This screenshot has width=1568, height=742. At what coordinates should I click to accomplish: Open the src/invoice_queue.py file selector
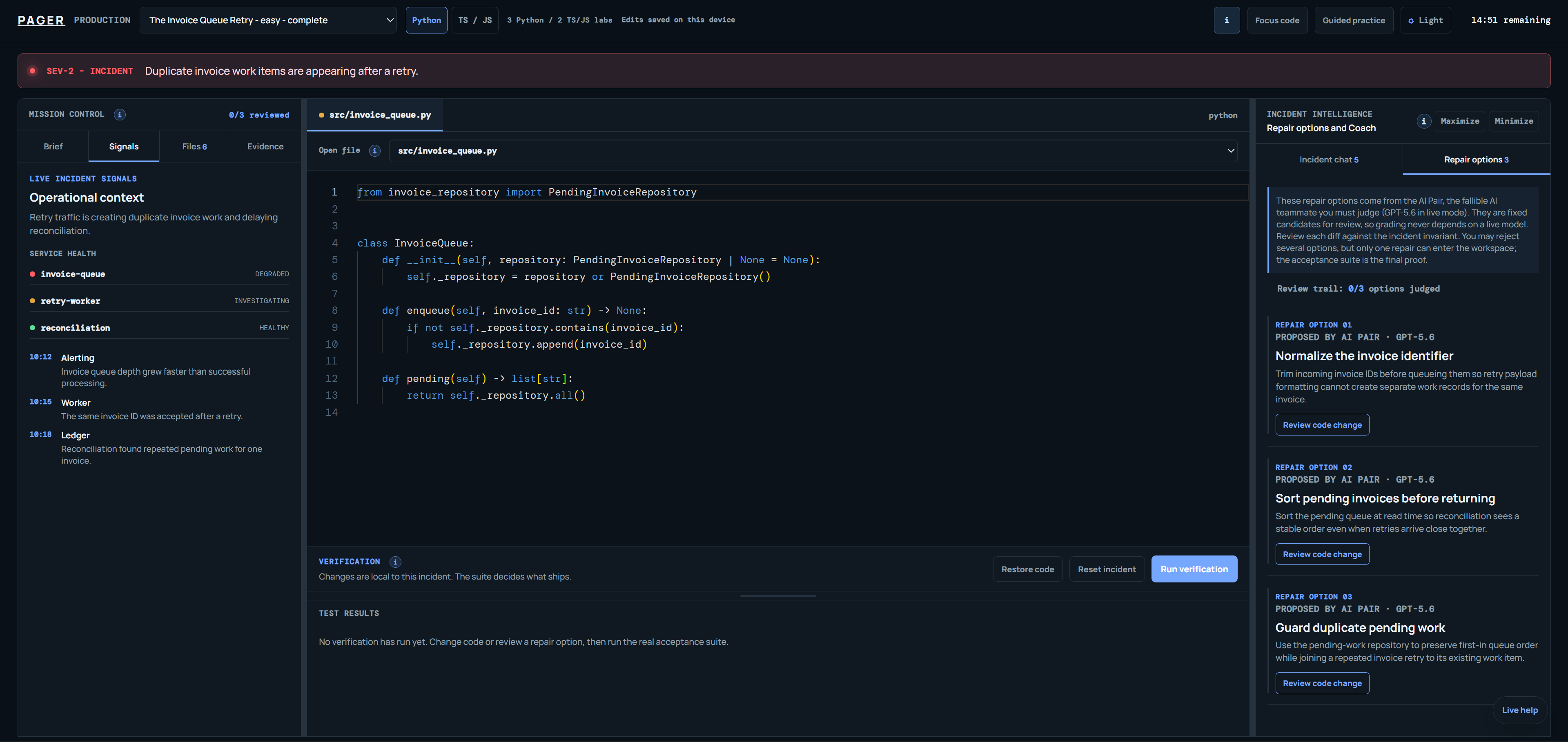[x=813, y=151]
